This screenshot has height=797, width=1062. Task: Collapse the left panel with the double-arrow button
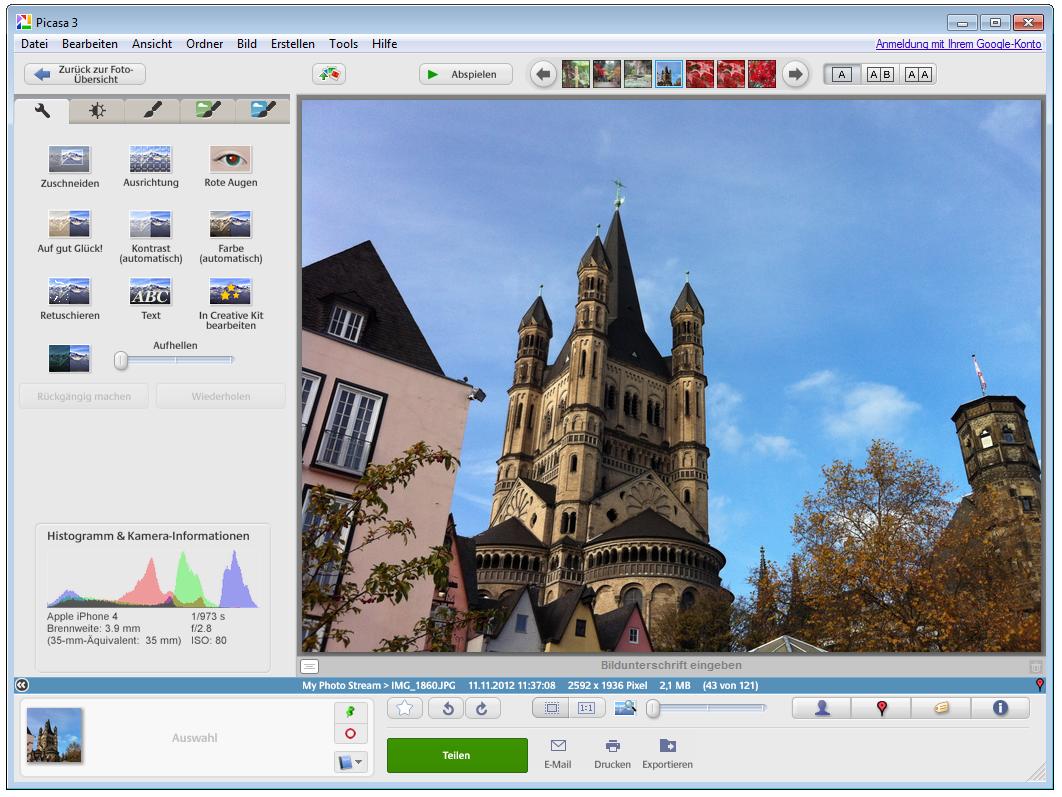point(22,685)
